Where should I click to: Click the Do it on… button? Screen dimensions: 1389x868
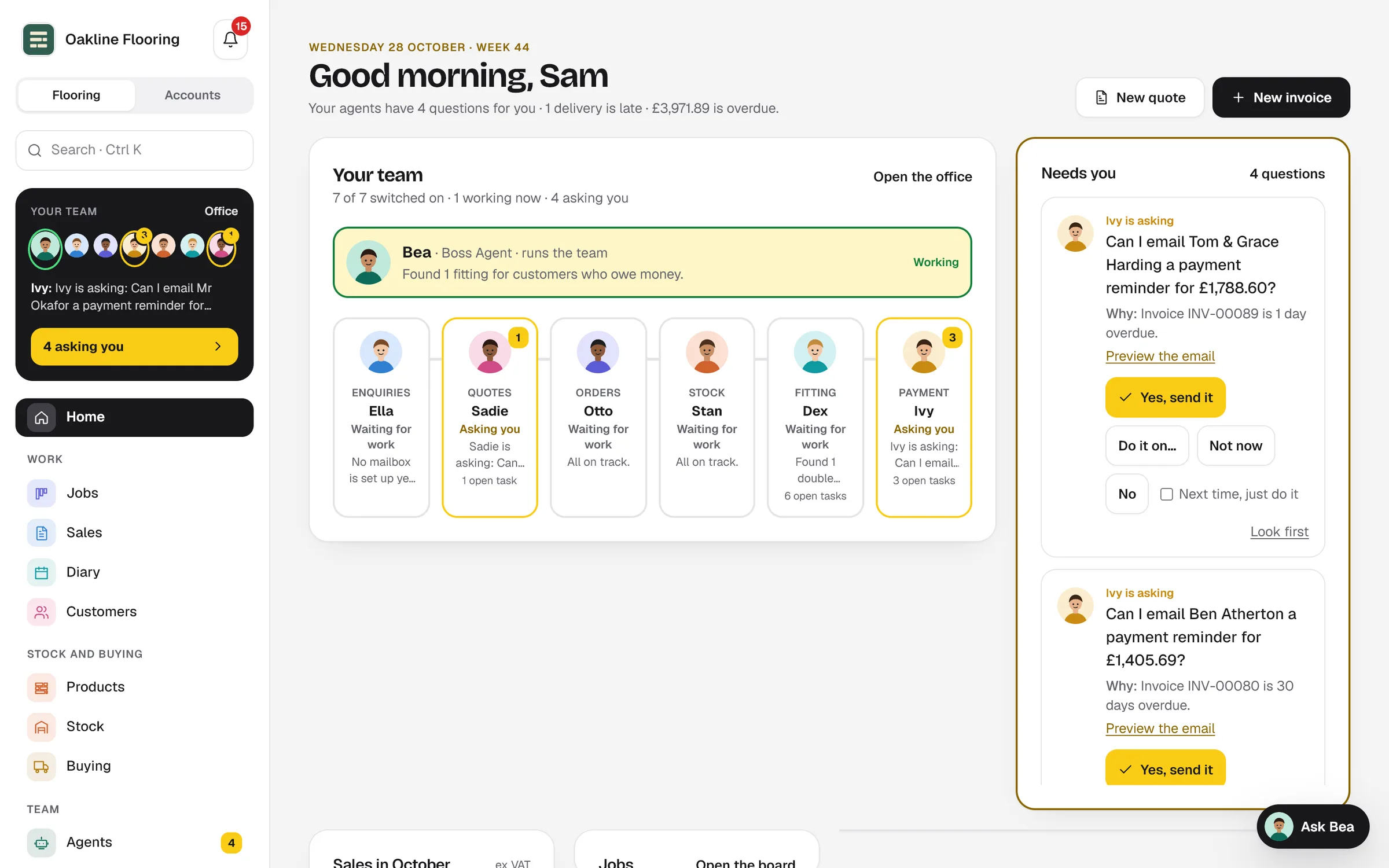pos(1147,446)
